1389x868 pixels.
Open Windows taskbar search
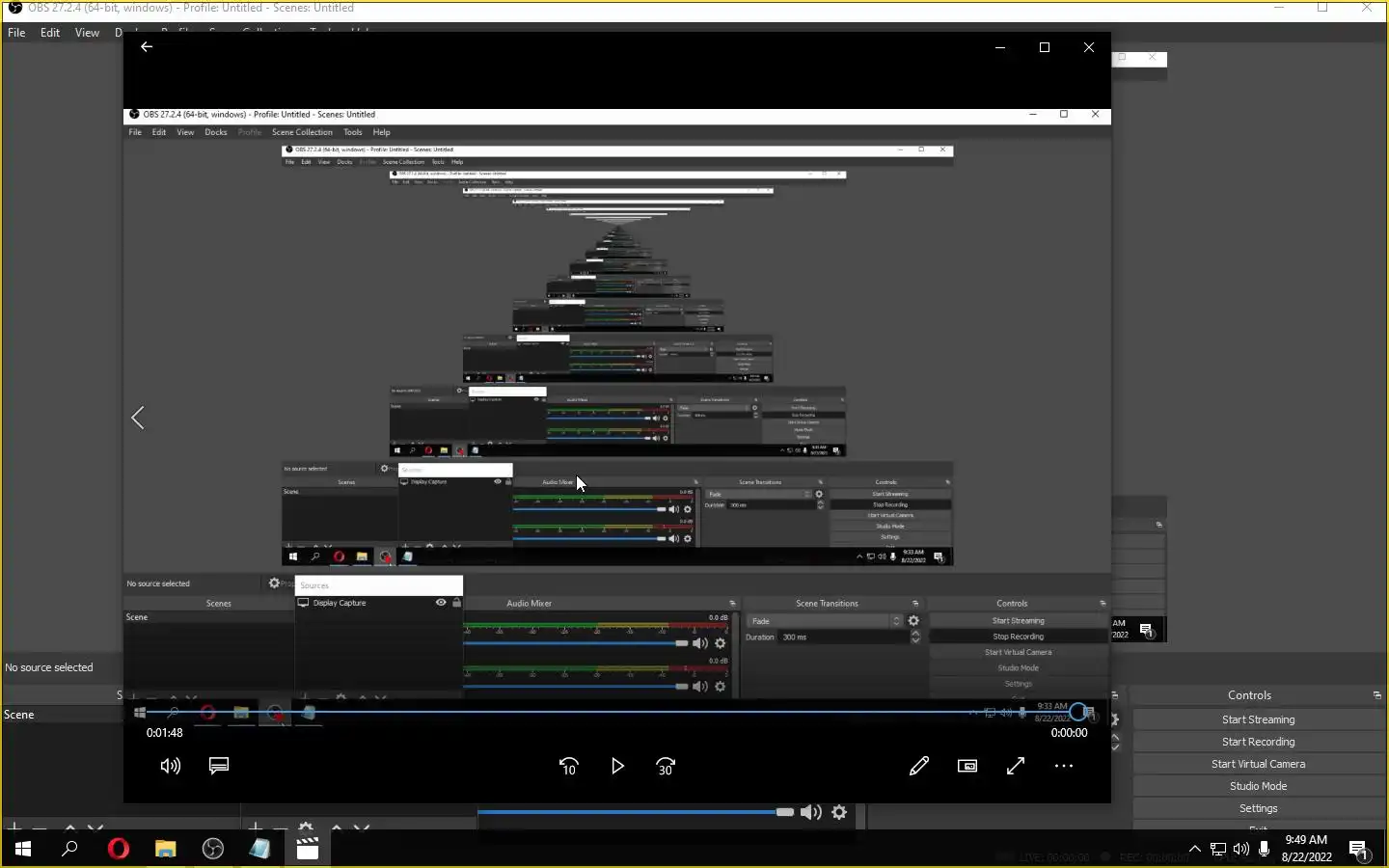coord(69,849)
